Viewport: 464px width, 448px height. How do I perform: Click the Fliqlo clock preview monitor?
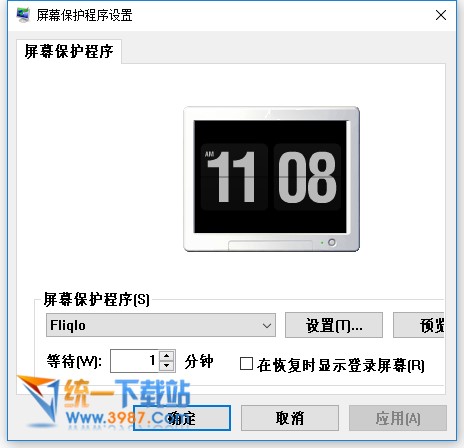pos(271,179)
